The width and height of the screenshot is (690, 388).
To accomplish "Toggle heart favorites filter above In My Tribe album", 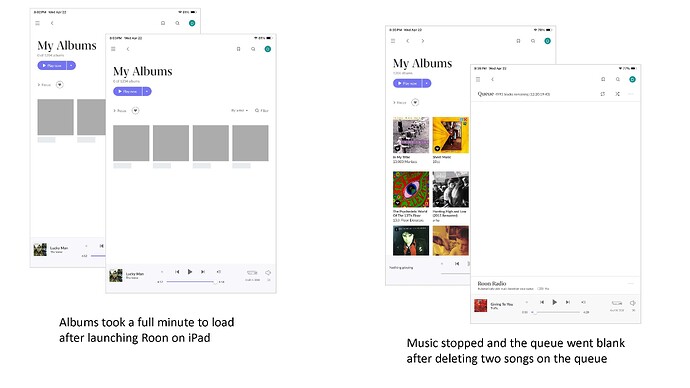I will tap(415, 102).
